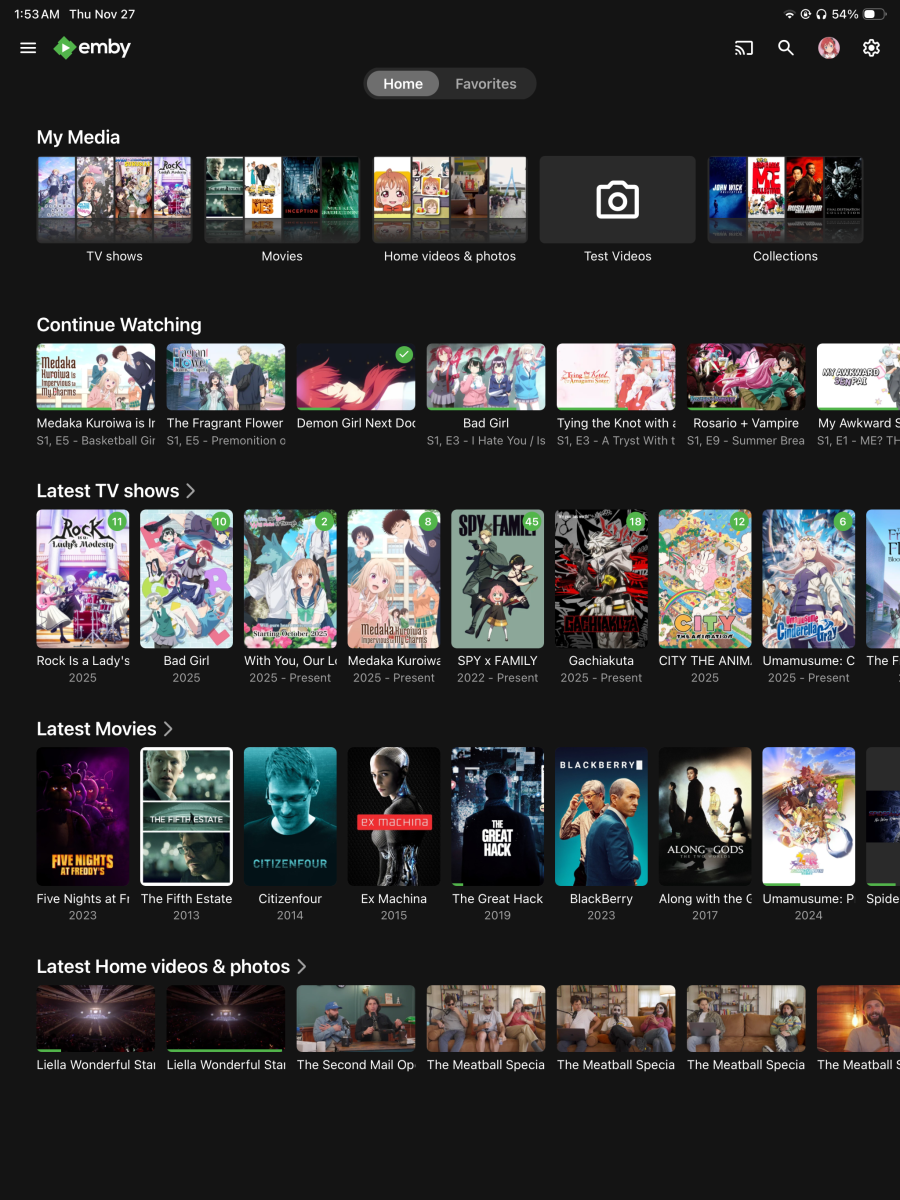900x1200 pixels.
Task: Expand Latest TV shows chevron
Action: tap(191, 491)
